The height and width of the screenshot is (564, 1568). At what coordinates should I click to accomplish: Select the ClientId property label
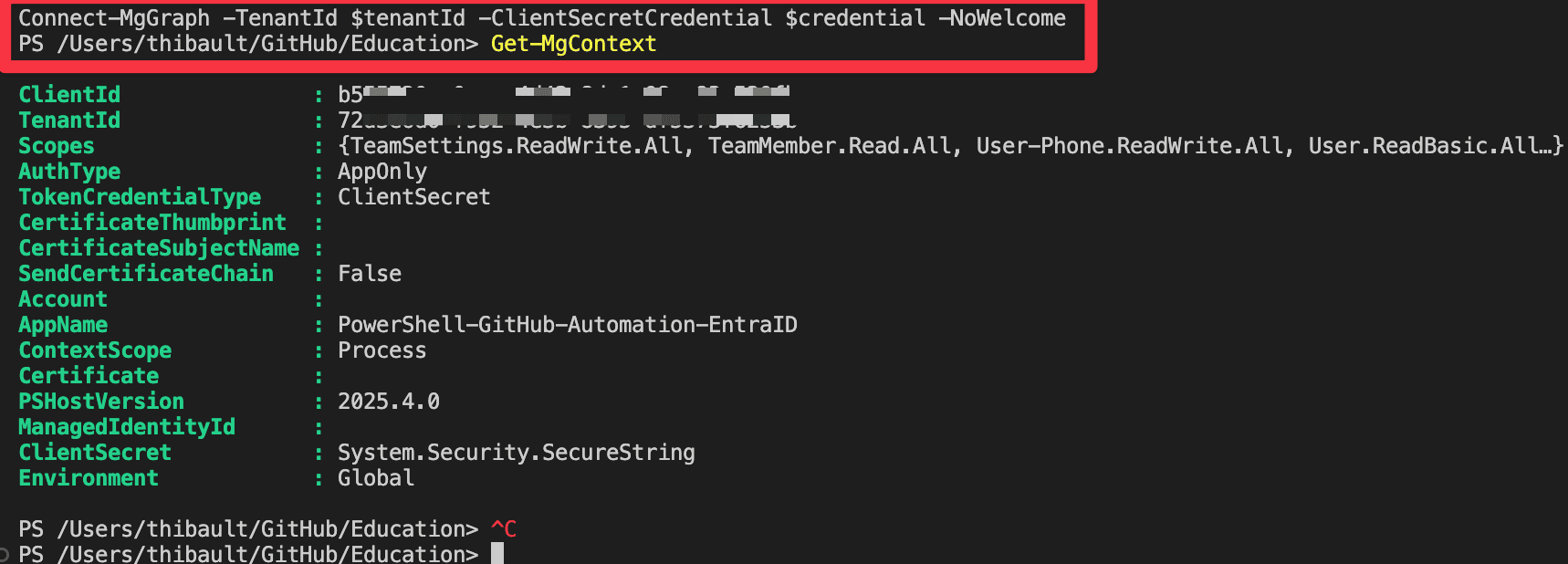coord(69,95)
